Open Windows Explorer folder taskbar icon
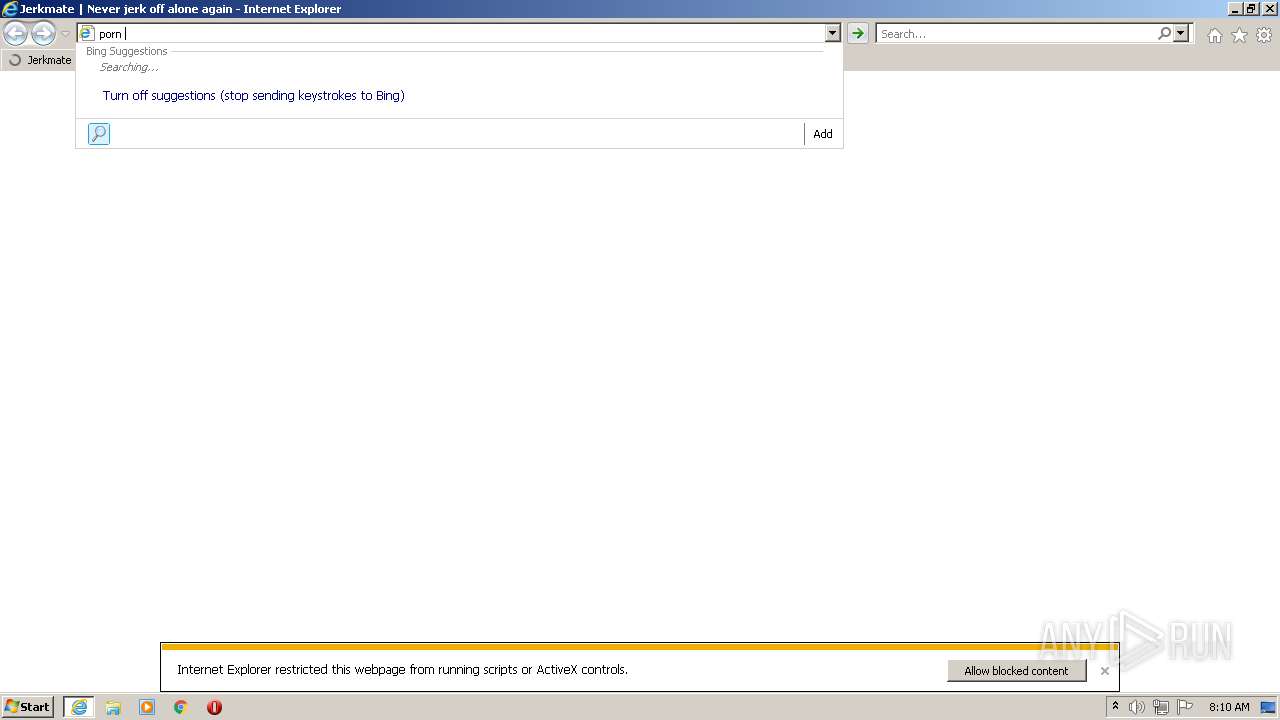1280x720 pixels. tap(113, 707)
